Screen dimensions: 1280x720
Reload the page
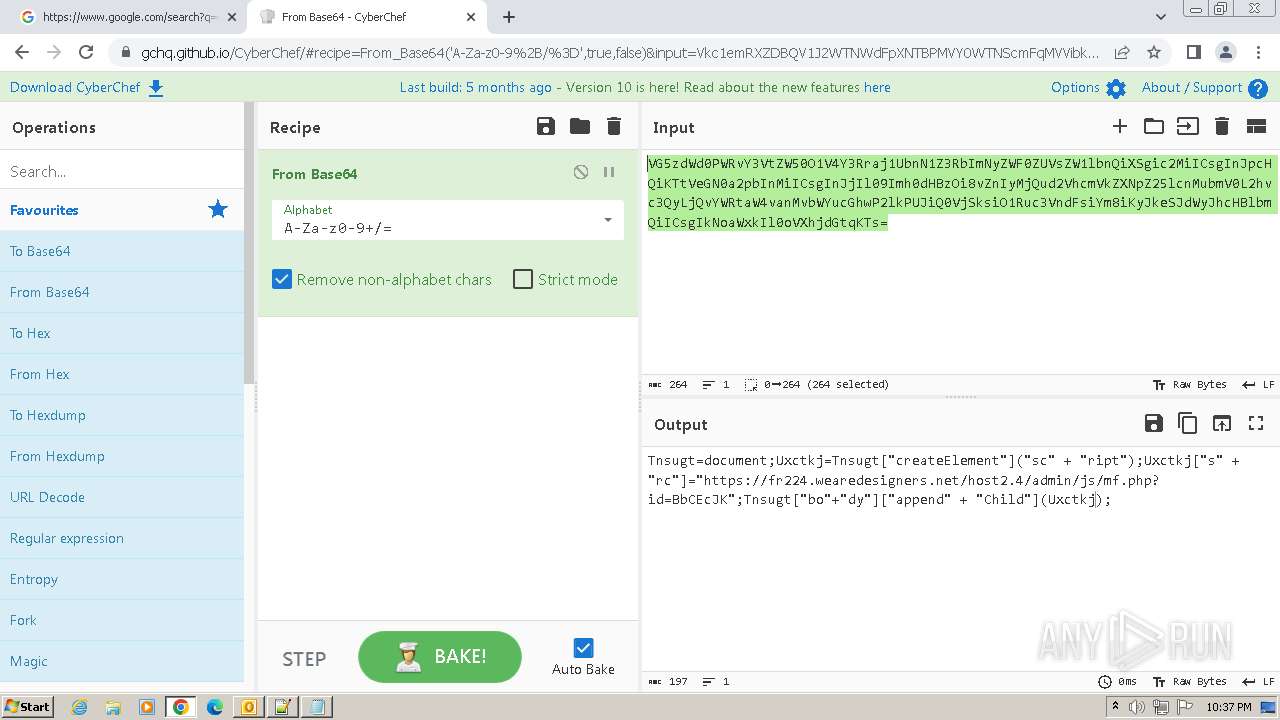pyautogui.click(x=86, y=52)
